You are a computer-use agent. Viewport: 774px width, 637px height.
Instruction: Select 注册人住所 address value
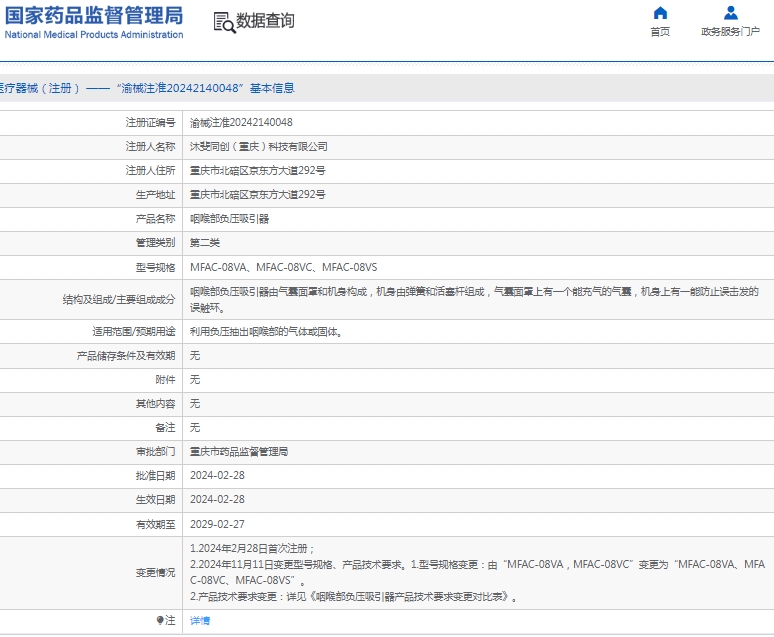pos(258,171)
